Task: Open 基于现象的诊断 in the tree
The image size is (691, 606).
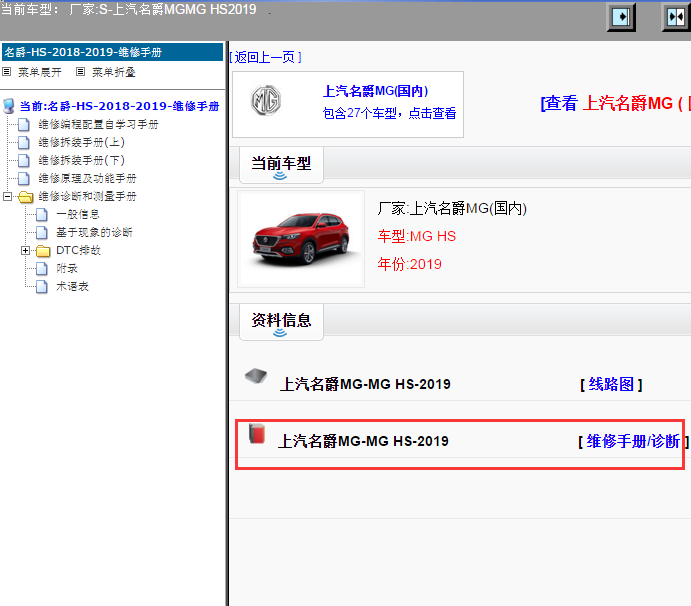Action: pyautogui.click(x=94, y=233)
